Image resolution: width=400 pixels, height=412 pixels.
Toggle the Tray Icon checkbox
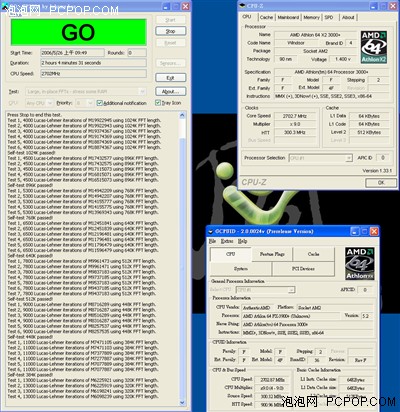pos(158,103)
